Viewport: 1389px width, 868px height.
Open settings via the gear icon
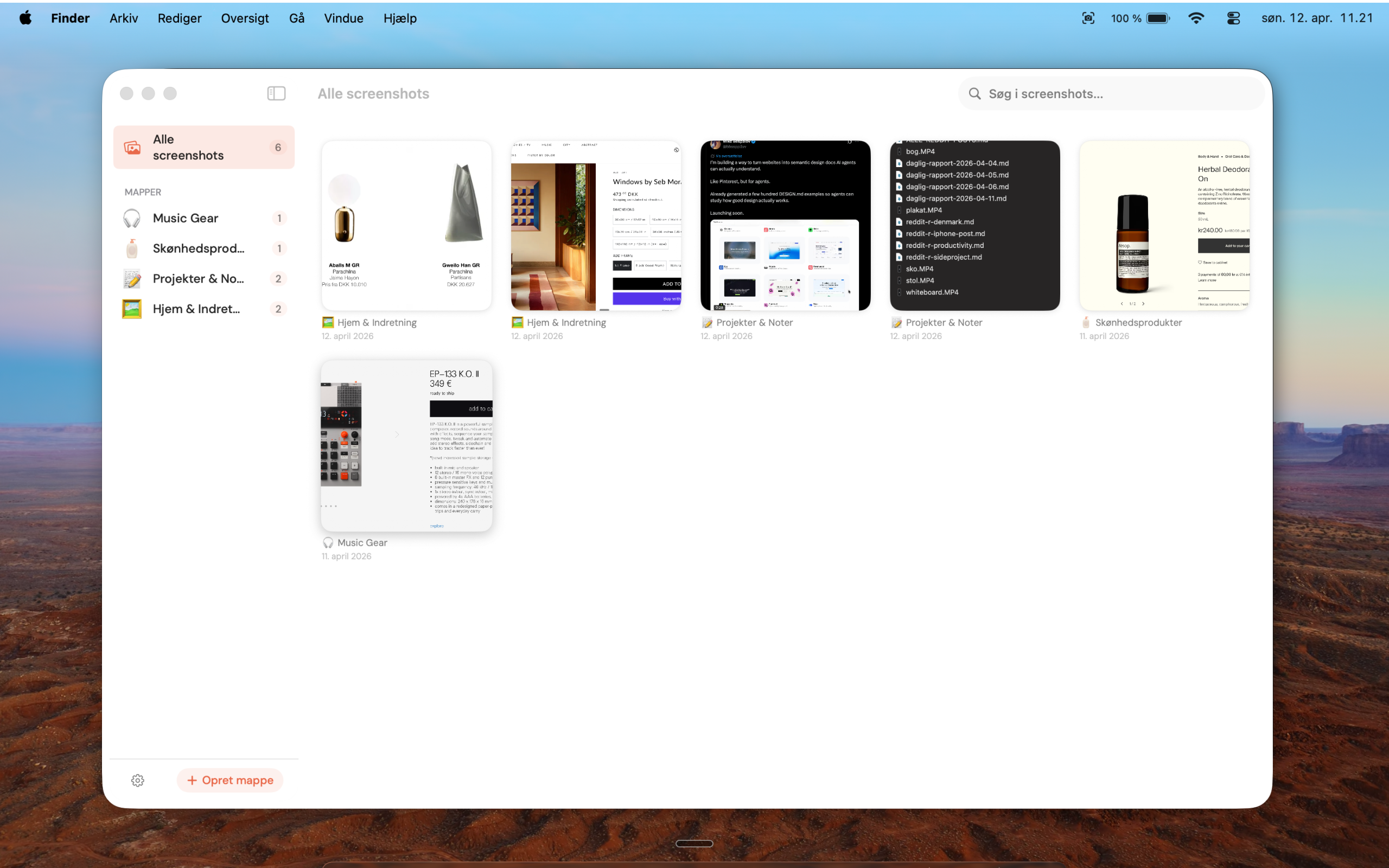point(138,780)
